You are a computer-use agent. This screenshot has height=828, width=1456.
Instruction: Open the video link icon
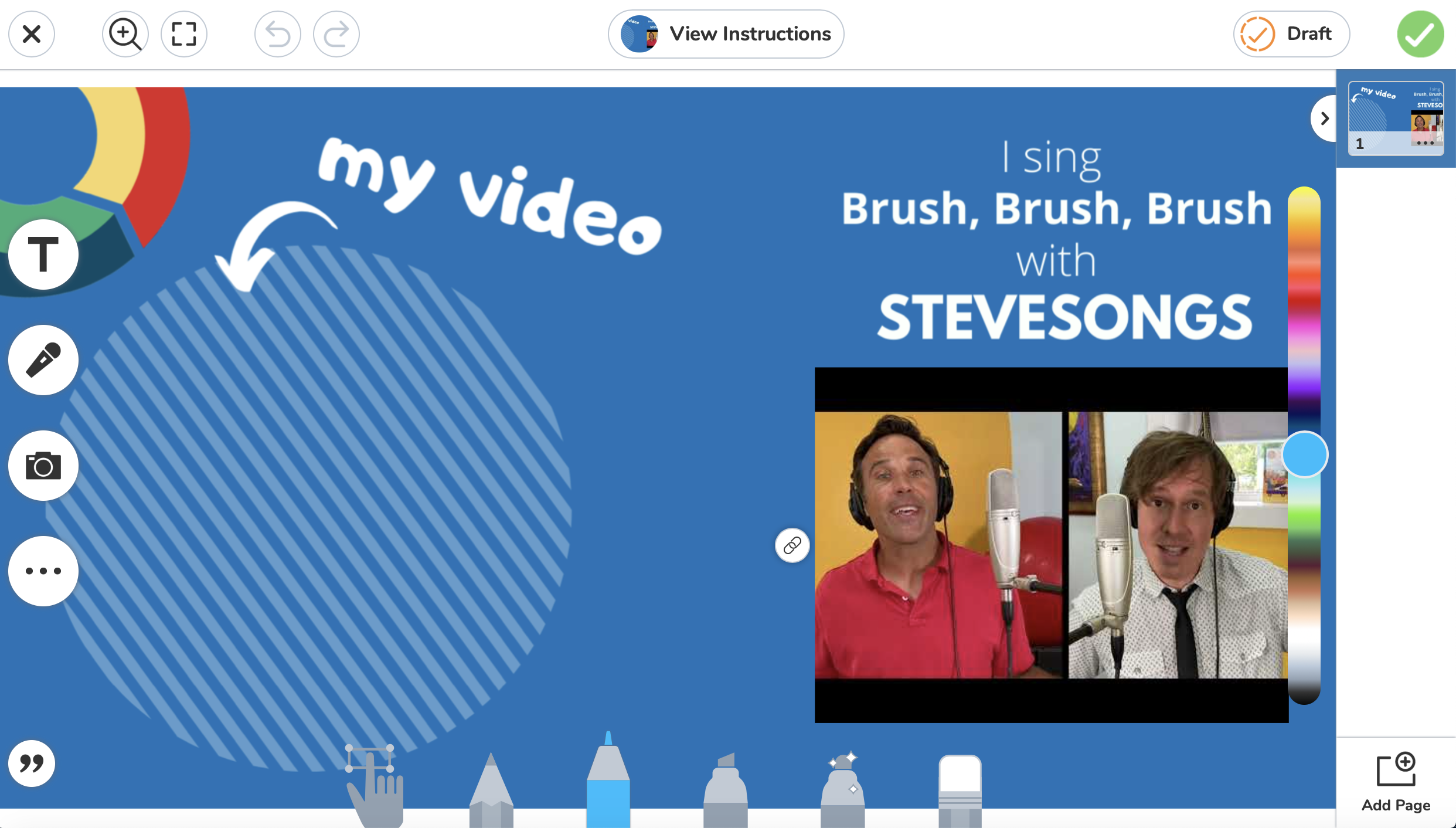(792, 545)
